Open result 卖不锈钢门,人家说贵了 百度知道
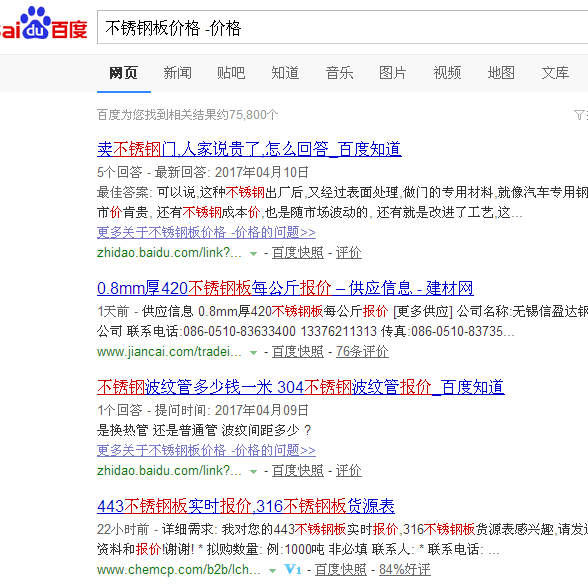Image resolution: width=588 pixels, height=588 pixels. pyautogui.click(x=249, y=149)
